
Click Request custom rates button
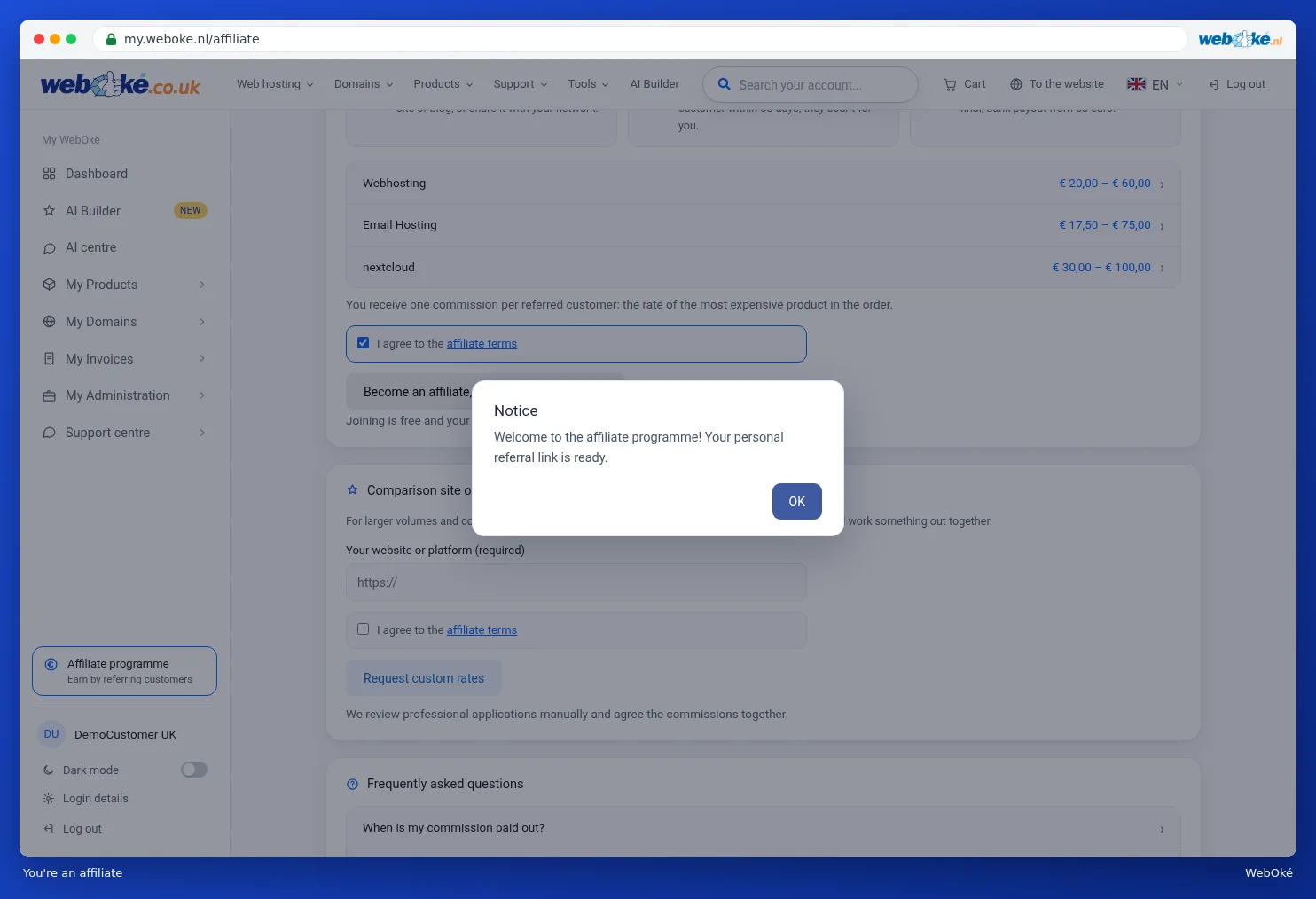[x=424, y=678]
